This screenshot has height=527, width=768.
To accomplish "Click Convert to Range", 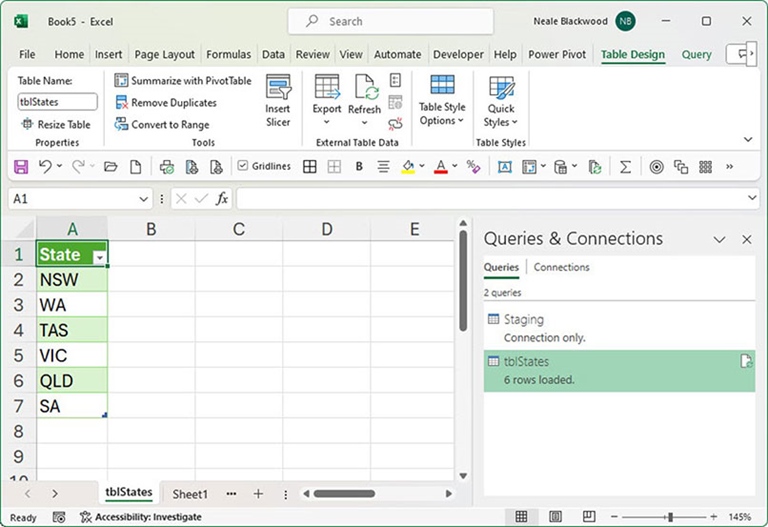I will point(162,124).
